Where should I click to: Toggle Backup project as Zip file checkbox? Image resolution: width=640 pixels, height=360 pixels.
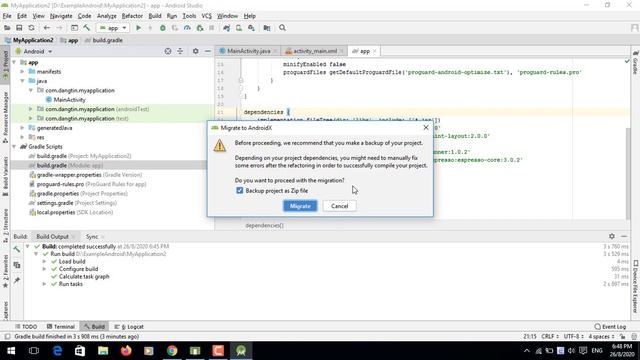[x=240, y=191]
